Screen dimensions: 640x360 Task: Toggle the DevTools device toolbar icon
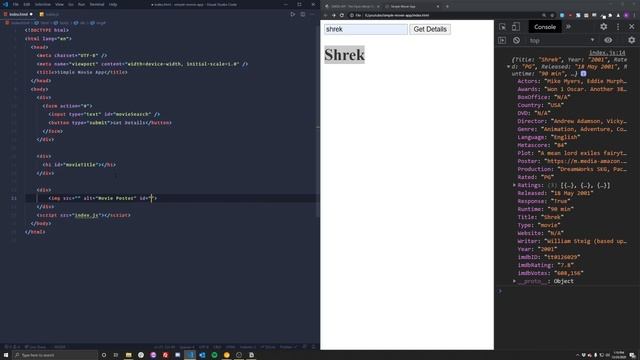(516, 27)
